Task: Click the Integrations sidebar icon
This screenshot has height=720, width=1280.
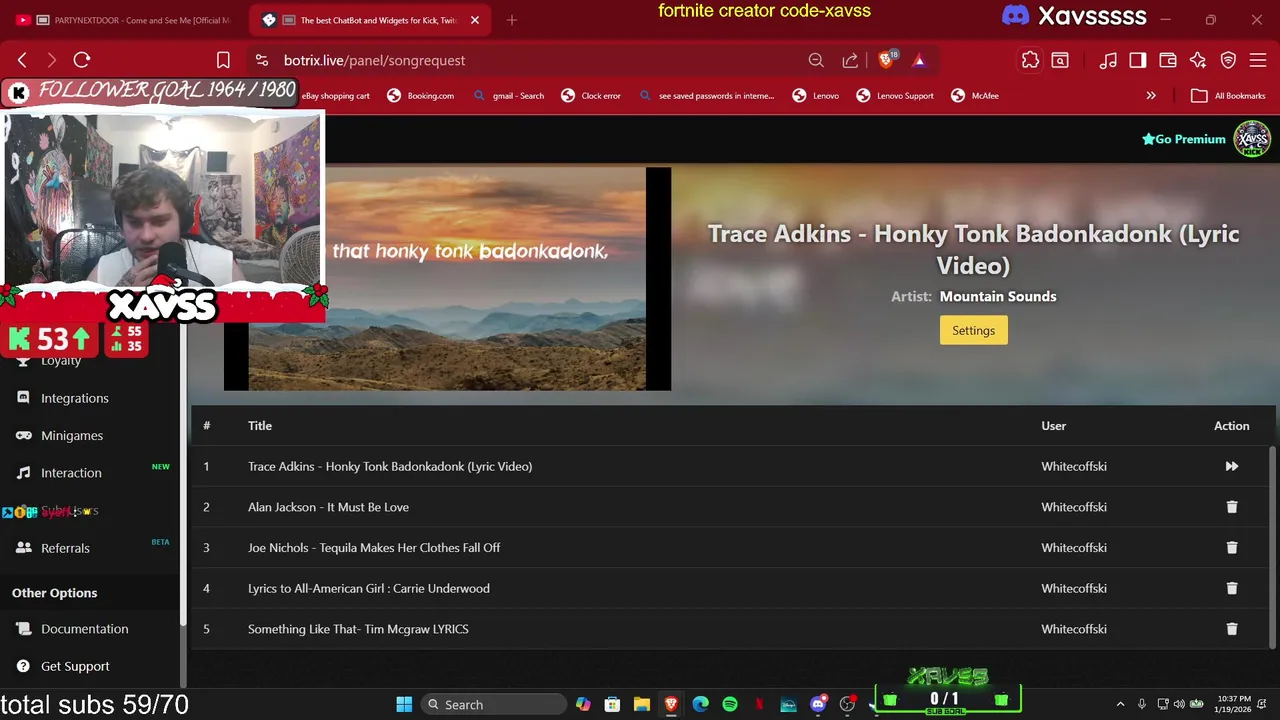Action: click(x=23, y=398)
